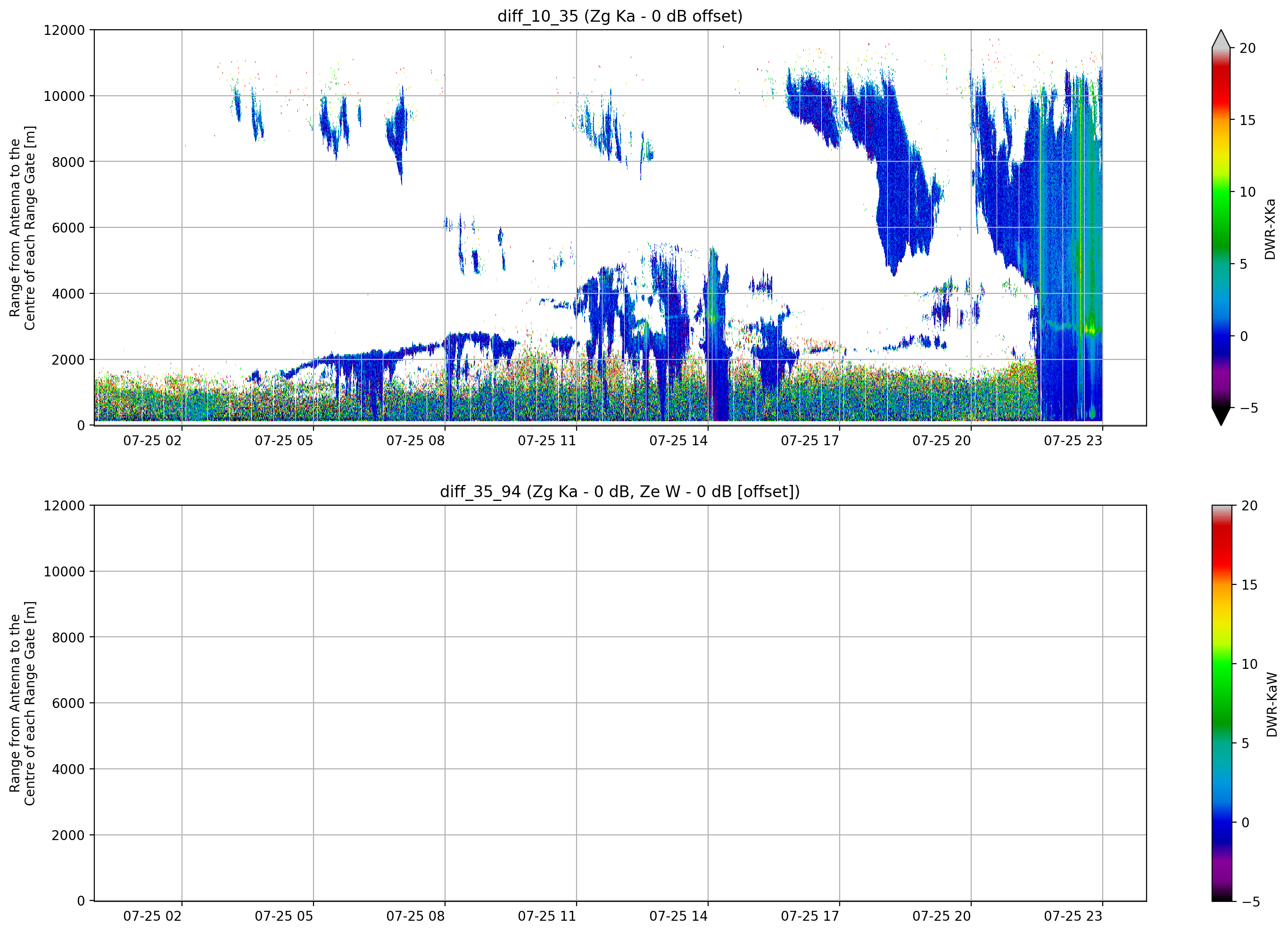Click '07-25 08' tick under the top plot
The image size is (1288, 933).
pos(416,441)
